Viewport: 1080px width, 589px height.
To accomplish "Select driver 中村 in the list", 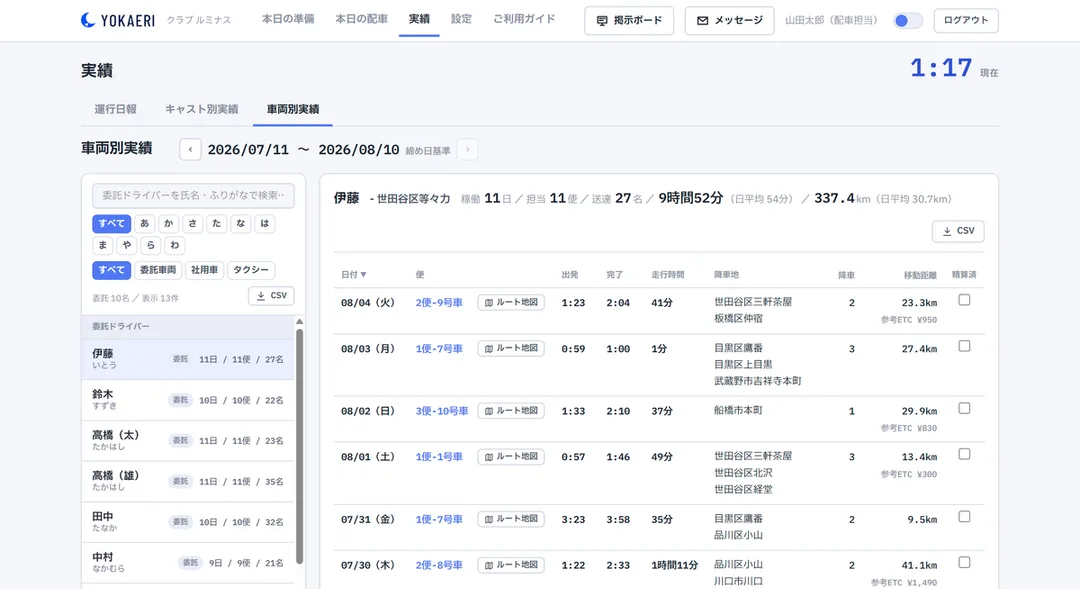I will tap(188, 562).
